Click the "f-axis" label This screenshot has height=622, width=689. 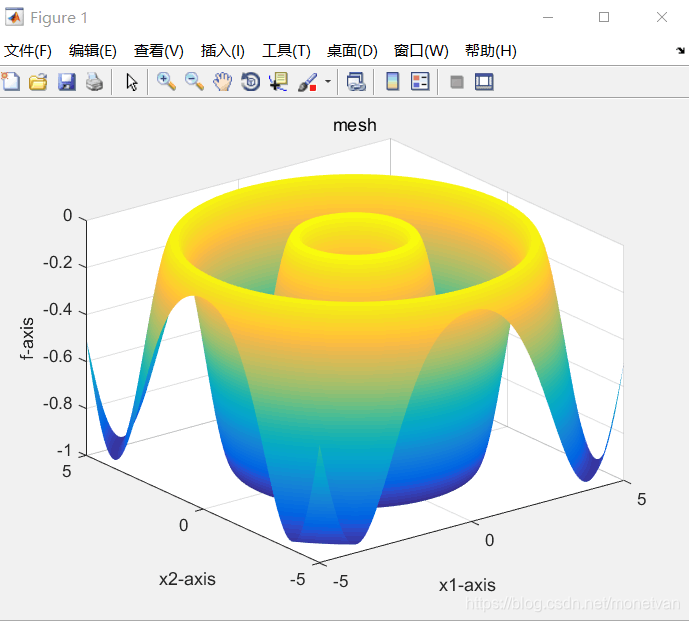(x=27, y=339)
